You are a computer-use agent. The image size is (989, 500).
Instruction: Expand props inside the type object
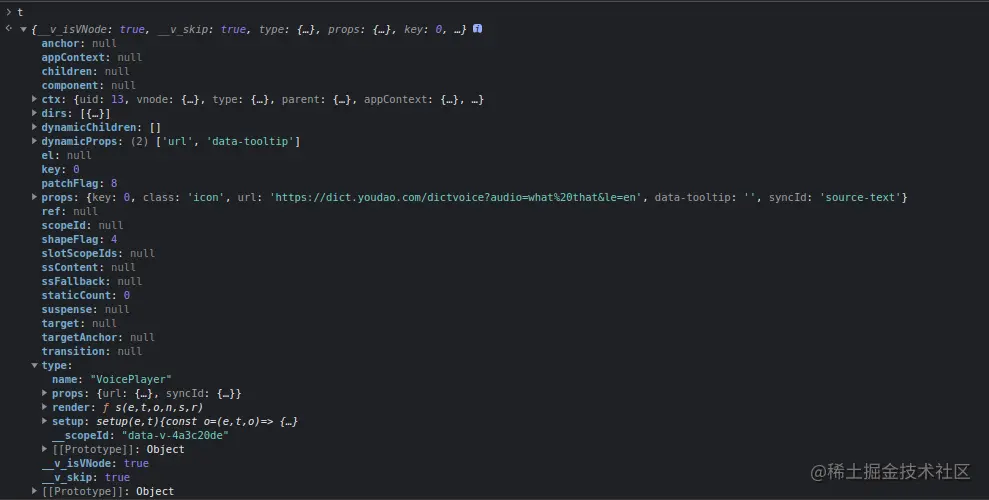pyautogui.click(x=45, y=394)
